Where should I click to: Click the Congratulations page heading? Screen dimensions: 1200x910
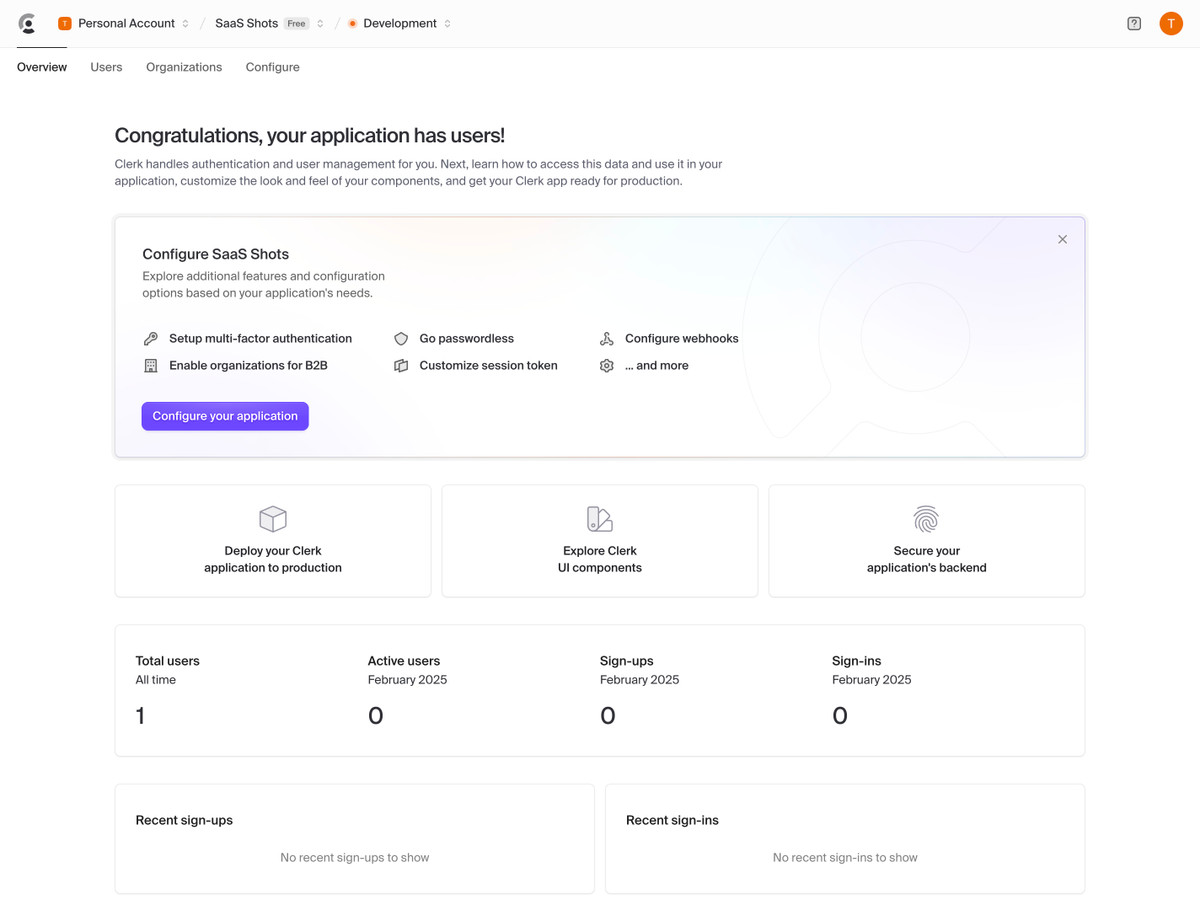(310, 135)
